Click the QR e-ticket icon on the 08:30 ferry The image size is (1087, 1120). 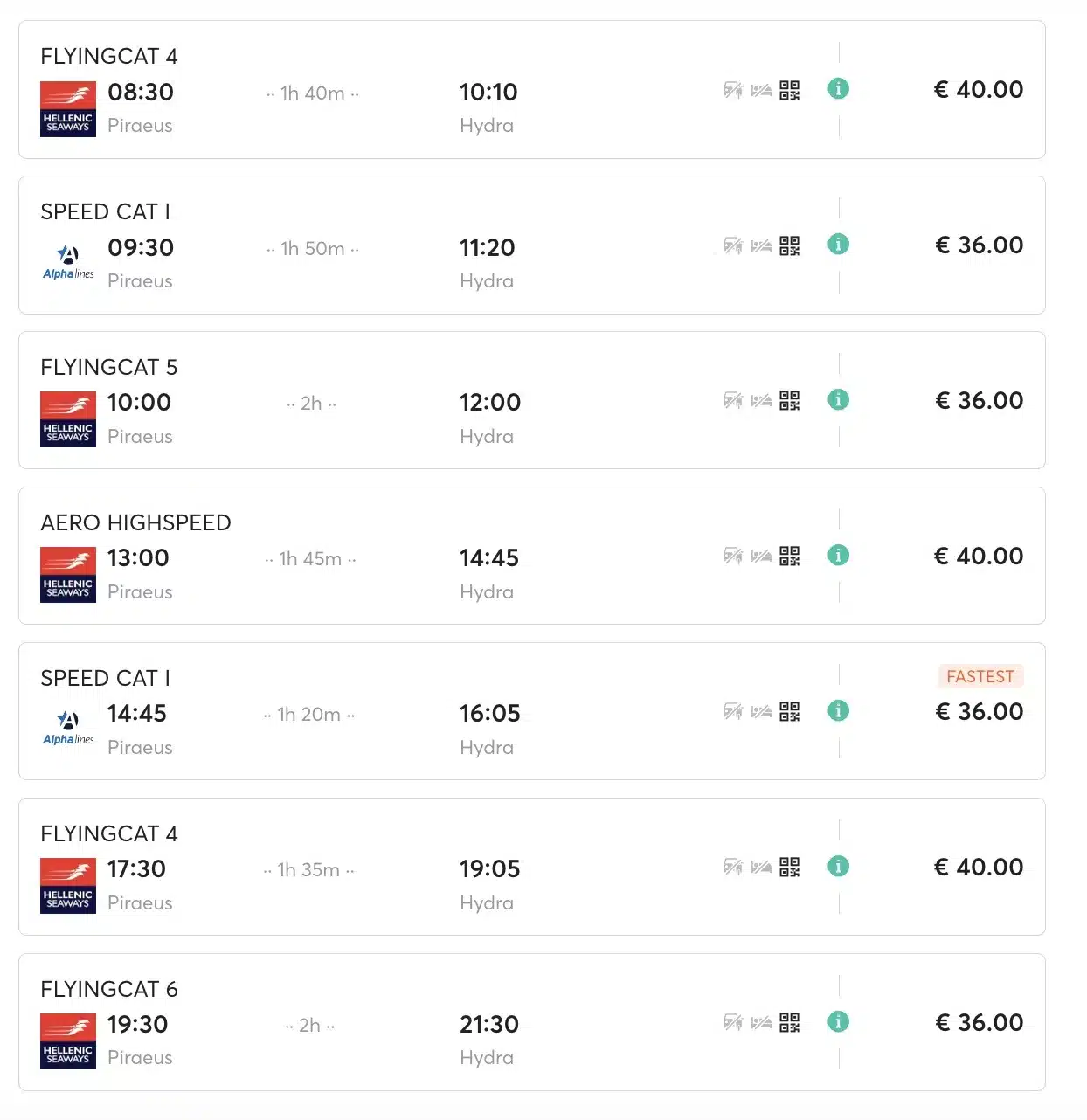(x=790, y=91)
